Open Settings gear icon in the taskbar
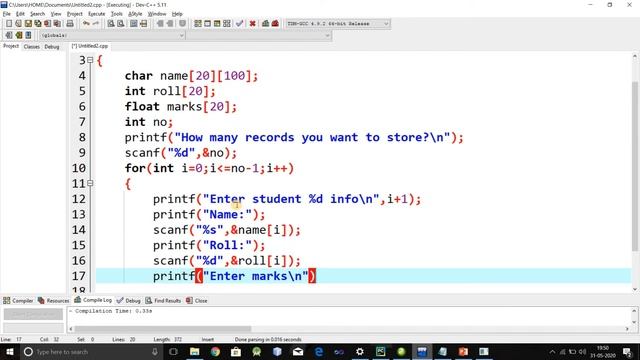640x360 pixels. 360,352
